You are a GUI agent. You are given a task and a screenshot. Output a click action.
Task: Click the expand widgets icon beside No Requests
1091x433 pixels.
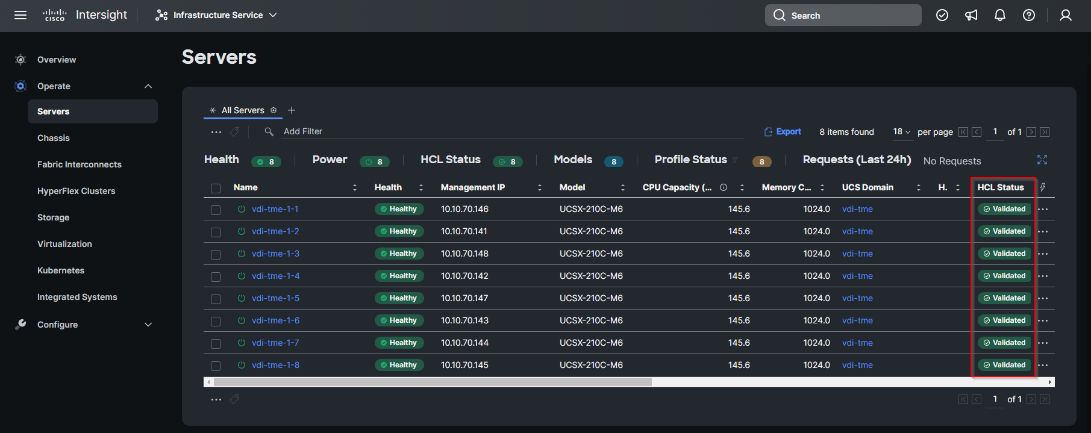pos(1042,160)
